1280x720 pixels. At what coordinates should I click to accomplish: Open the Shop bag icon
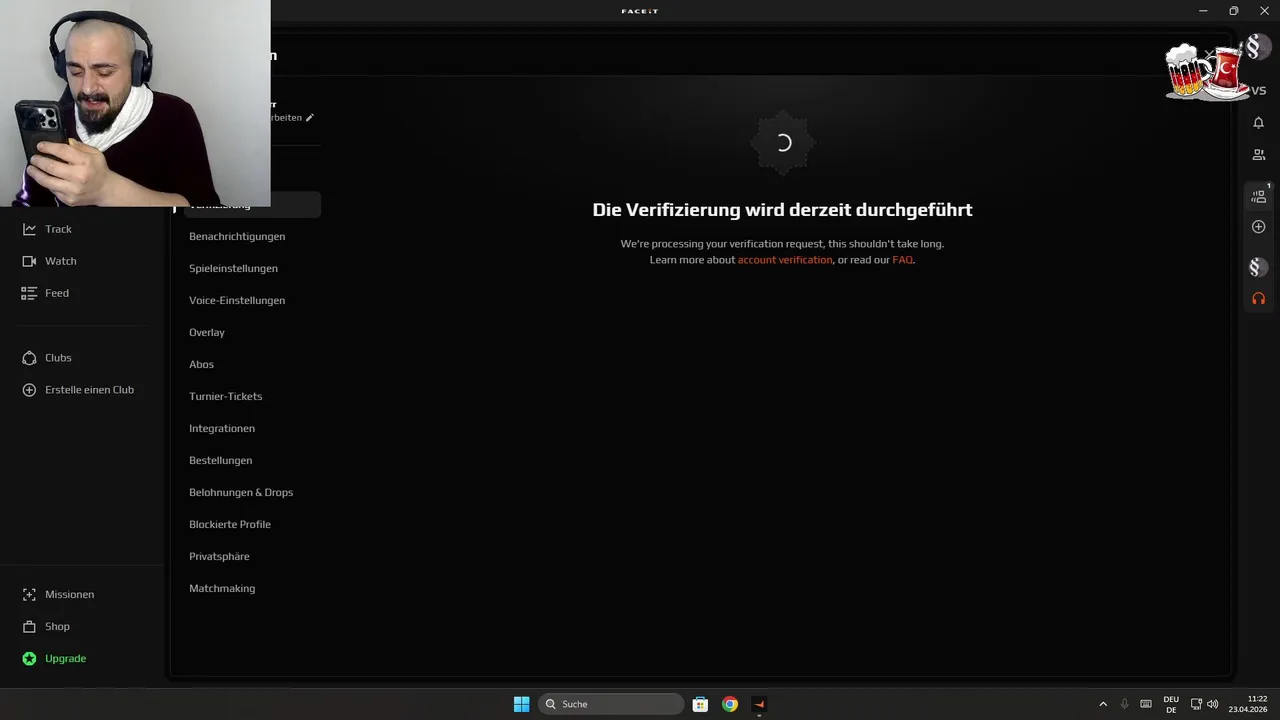(29, 626)
